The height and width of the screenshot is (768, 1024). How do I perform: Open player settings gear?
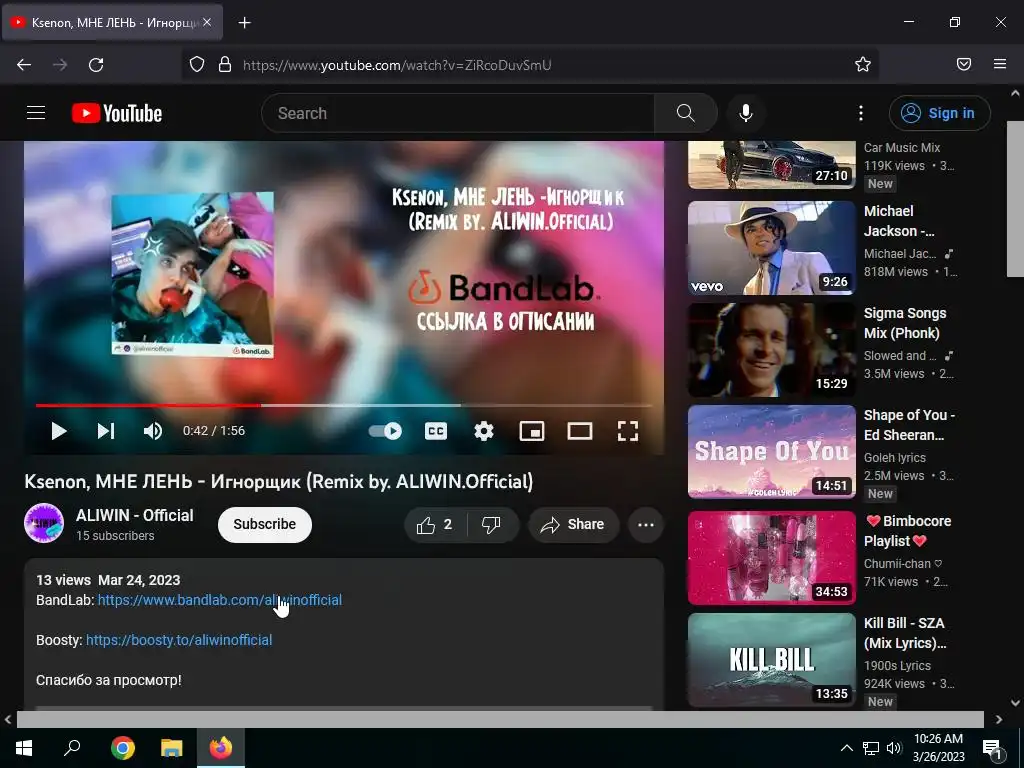pos(484,431)
